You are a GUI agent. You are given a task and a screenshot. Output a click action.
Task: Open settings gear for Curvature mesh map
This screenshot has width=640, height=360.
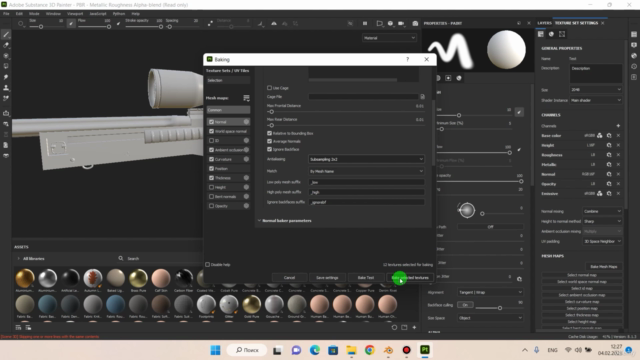(x=246, y=159)
